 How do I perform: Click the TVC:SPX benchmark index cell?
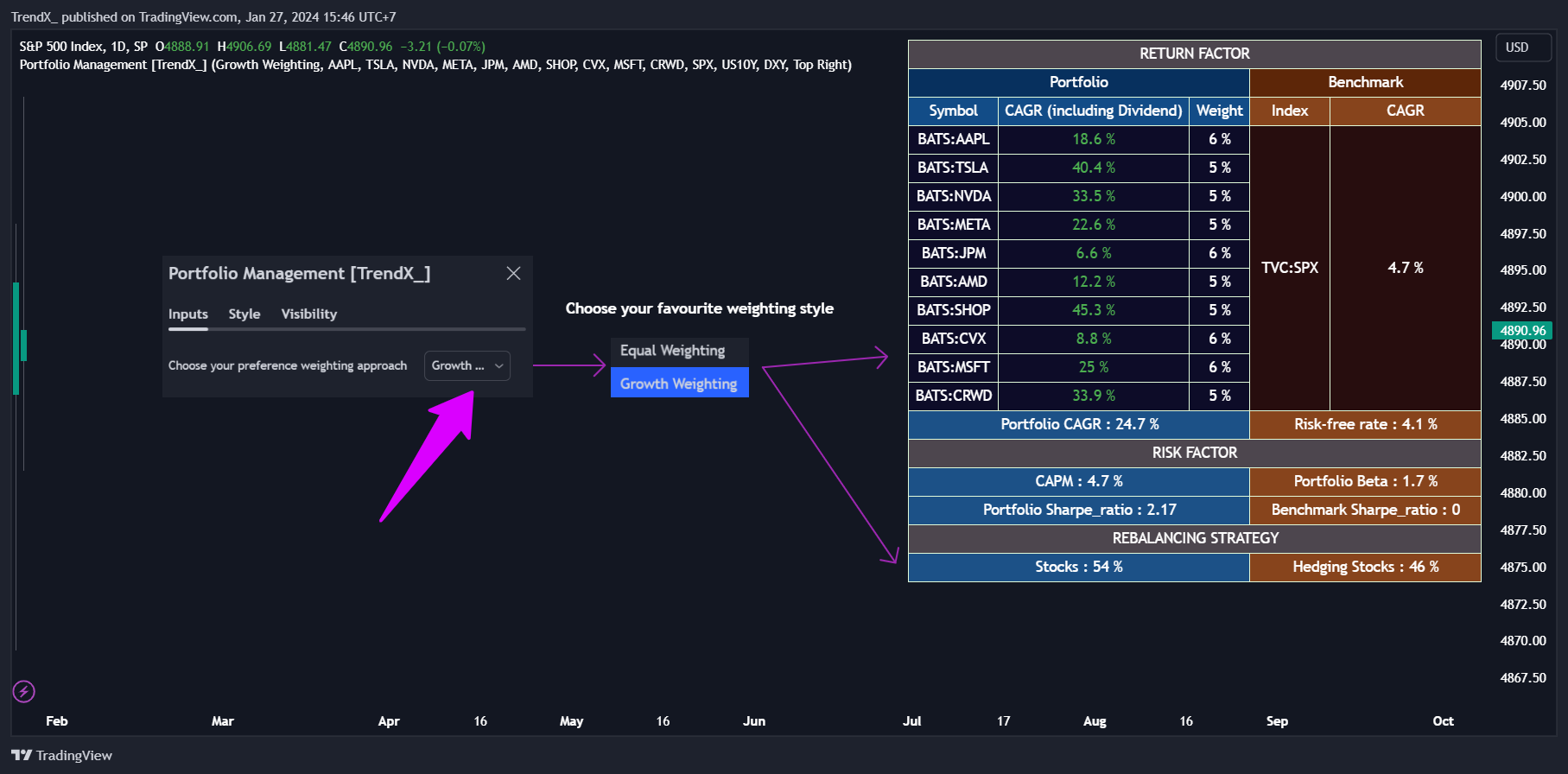[1290, 268]
